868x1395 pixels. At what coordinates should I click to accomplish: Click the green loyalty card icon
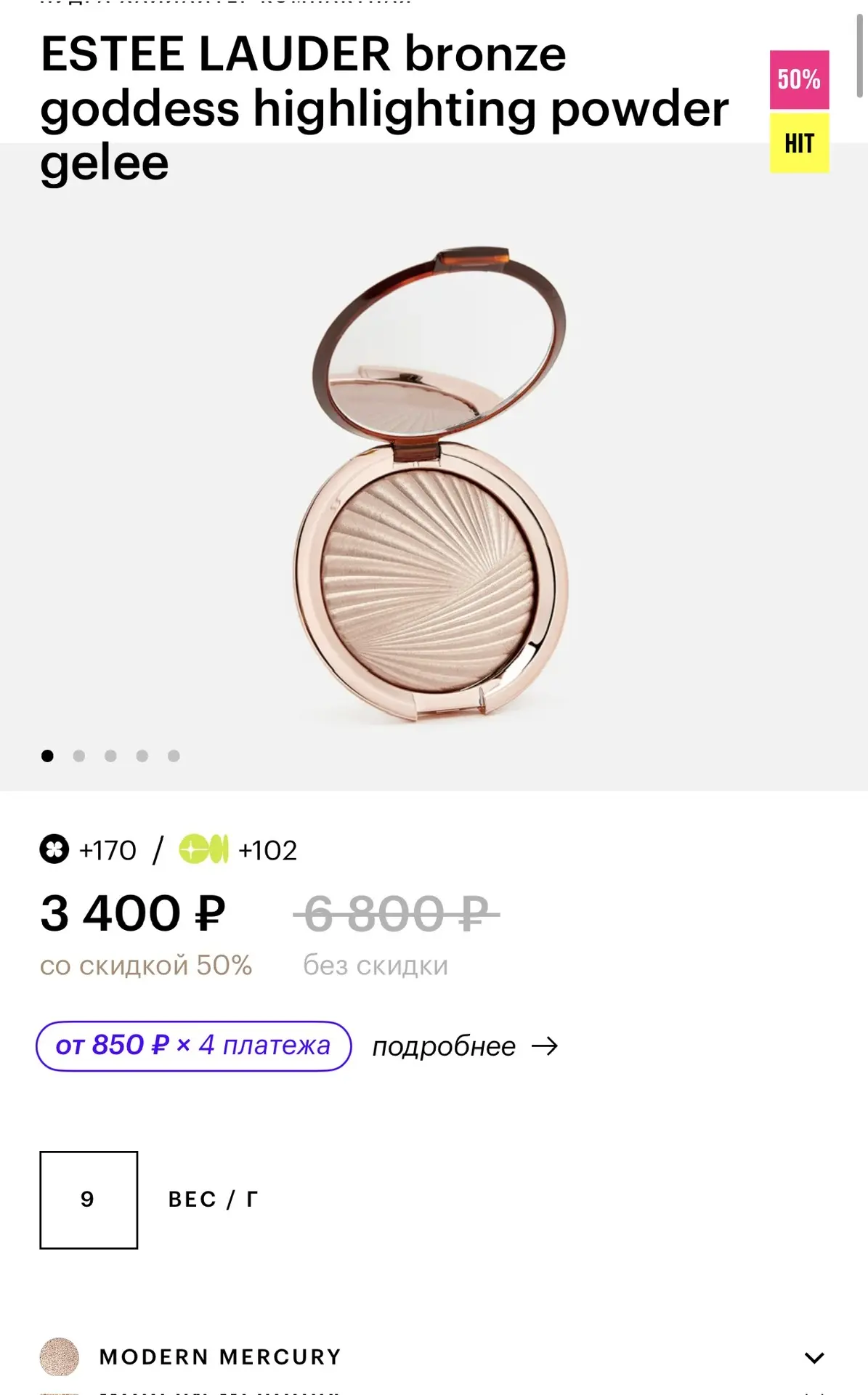(204, 849)
